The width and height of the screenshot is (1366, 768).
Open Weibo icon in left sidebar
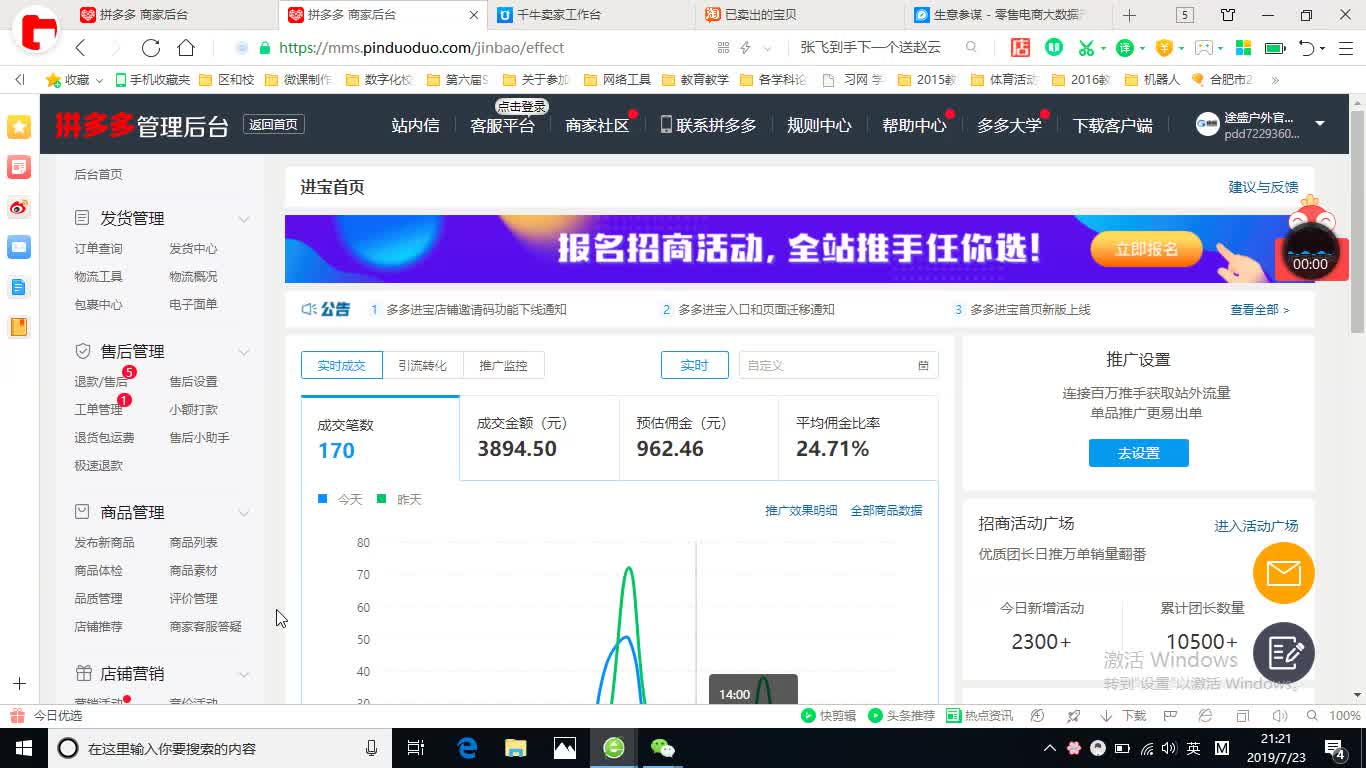(19, 207)
